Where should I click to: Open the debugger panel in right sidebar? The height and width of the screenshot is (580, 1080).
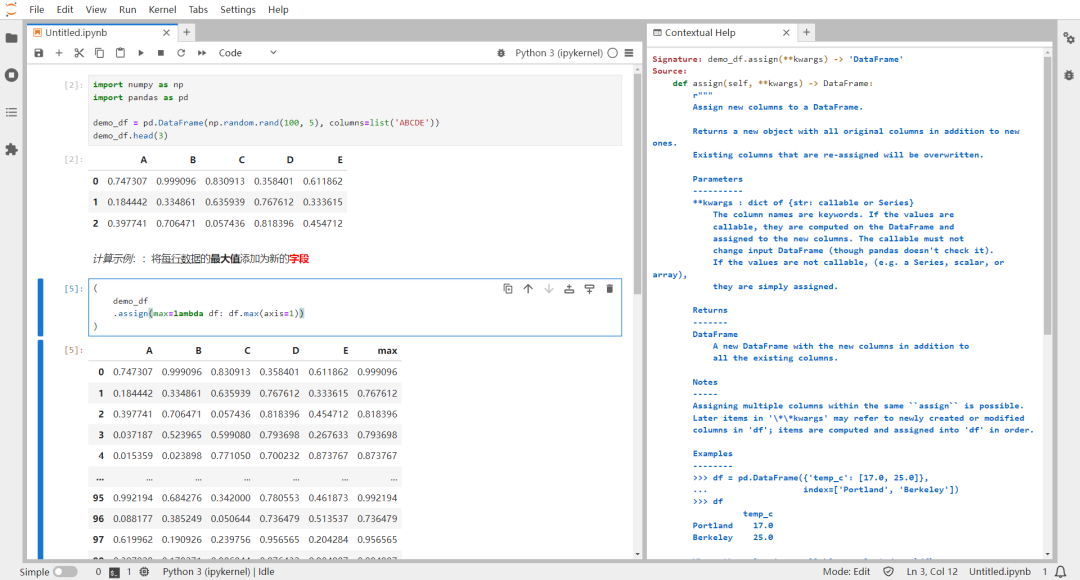1068,74
